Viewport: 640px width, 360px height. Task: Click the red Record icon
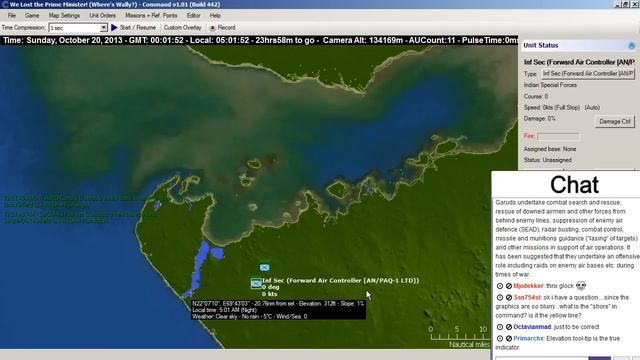coord(212,28)
